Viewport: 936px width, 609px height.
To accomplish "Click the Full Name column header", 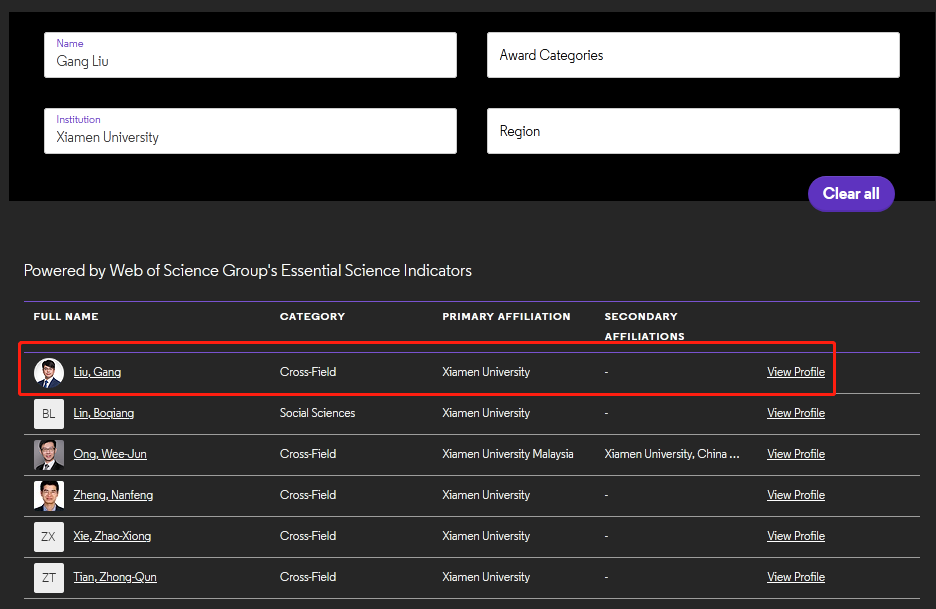I will coord(66,317).
